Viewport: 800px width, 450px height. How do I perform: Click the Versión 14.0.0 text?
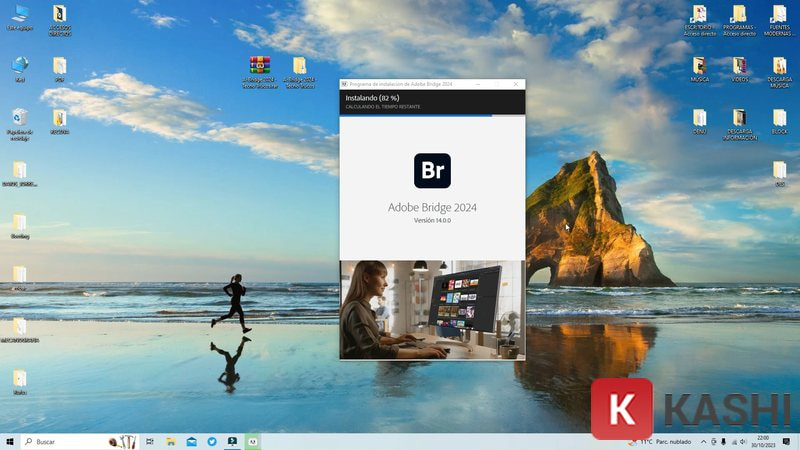click(432, 220)
